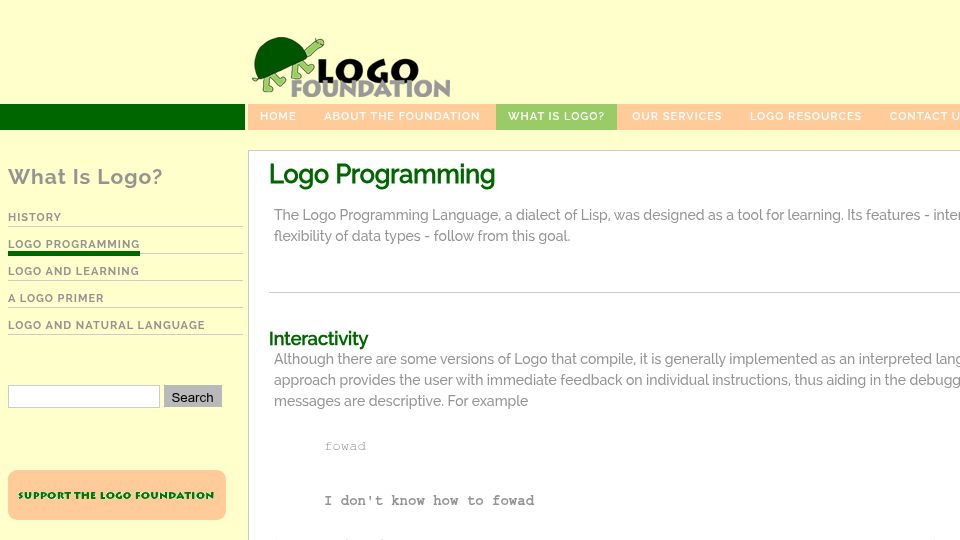Click the Logo Programming page heading
This screenshot has height=540, width=960.
[x=382, y=175]
